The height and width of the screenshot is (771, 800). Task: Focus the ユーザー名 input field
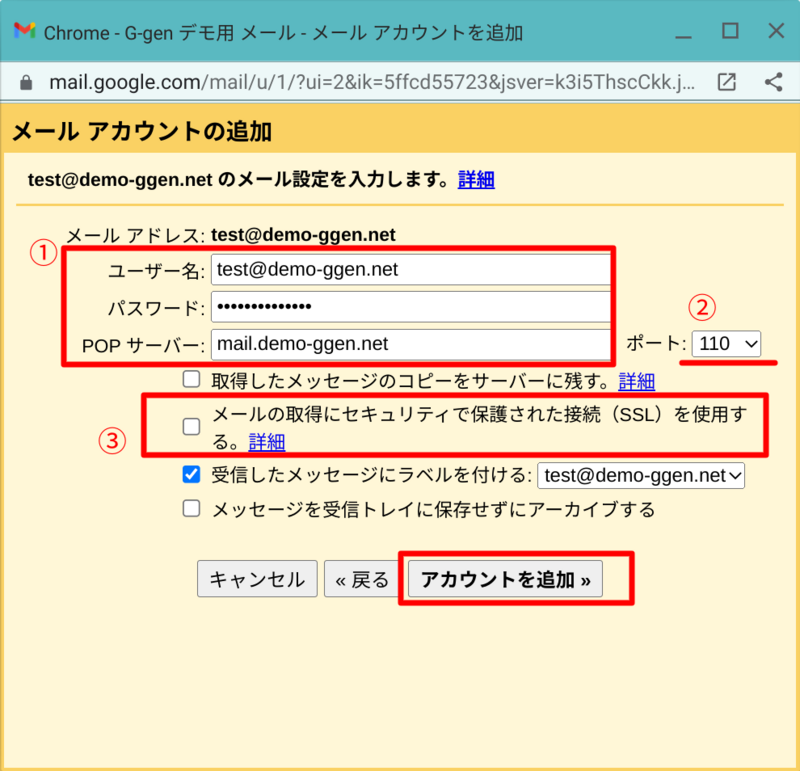coord(411,269)
